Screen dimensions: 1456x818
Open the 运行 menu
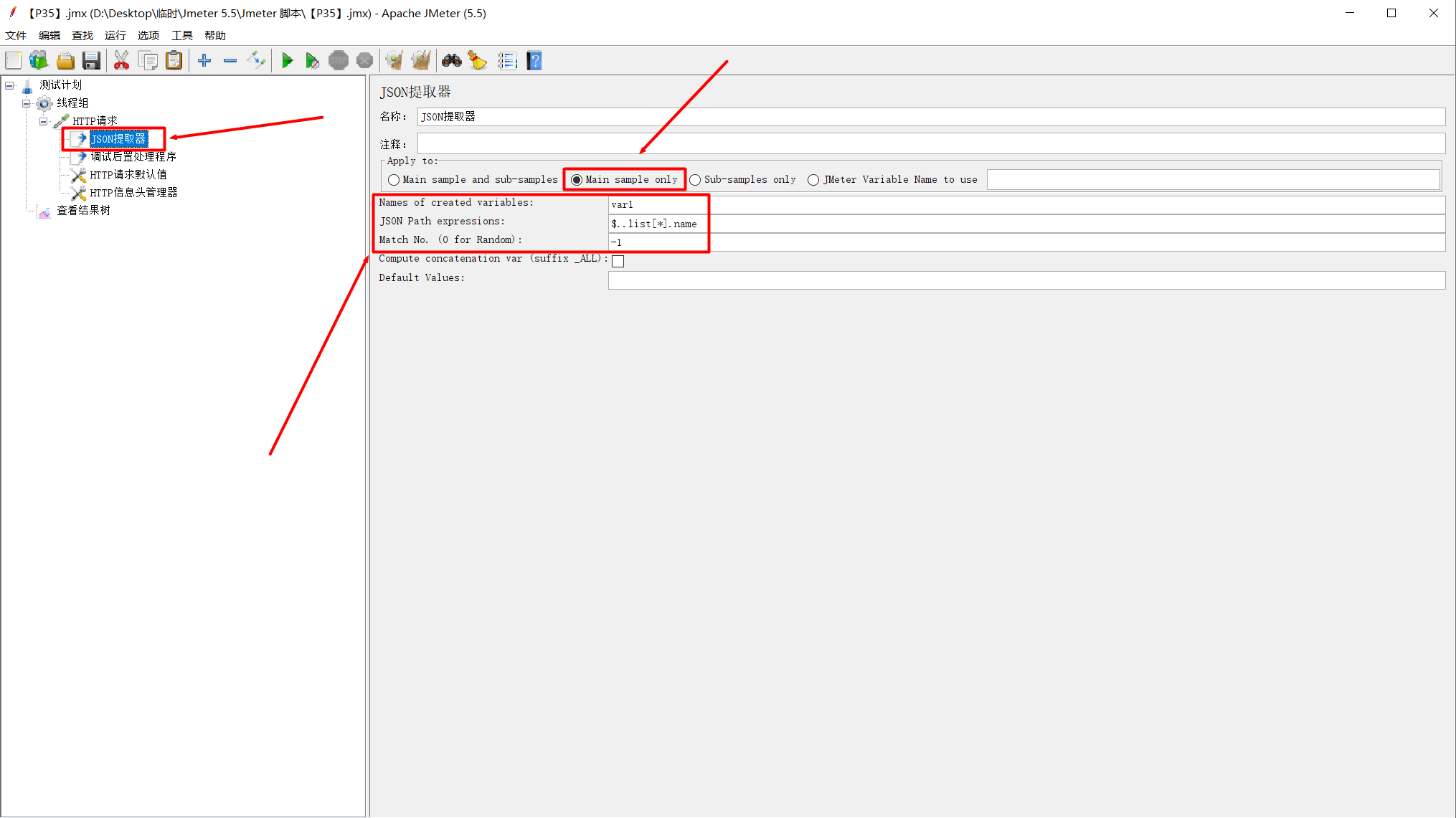115,35
